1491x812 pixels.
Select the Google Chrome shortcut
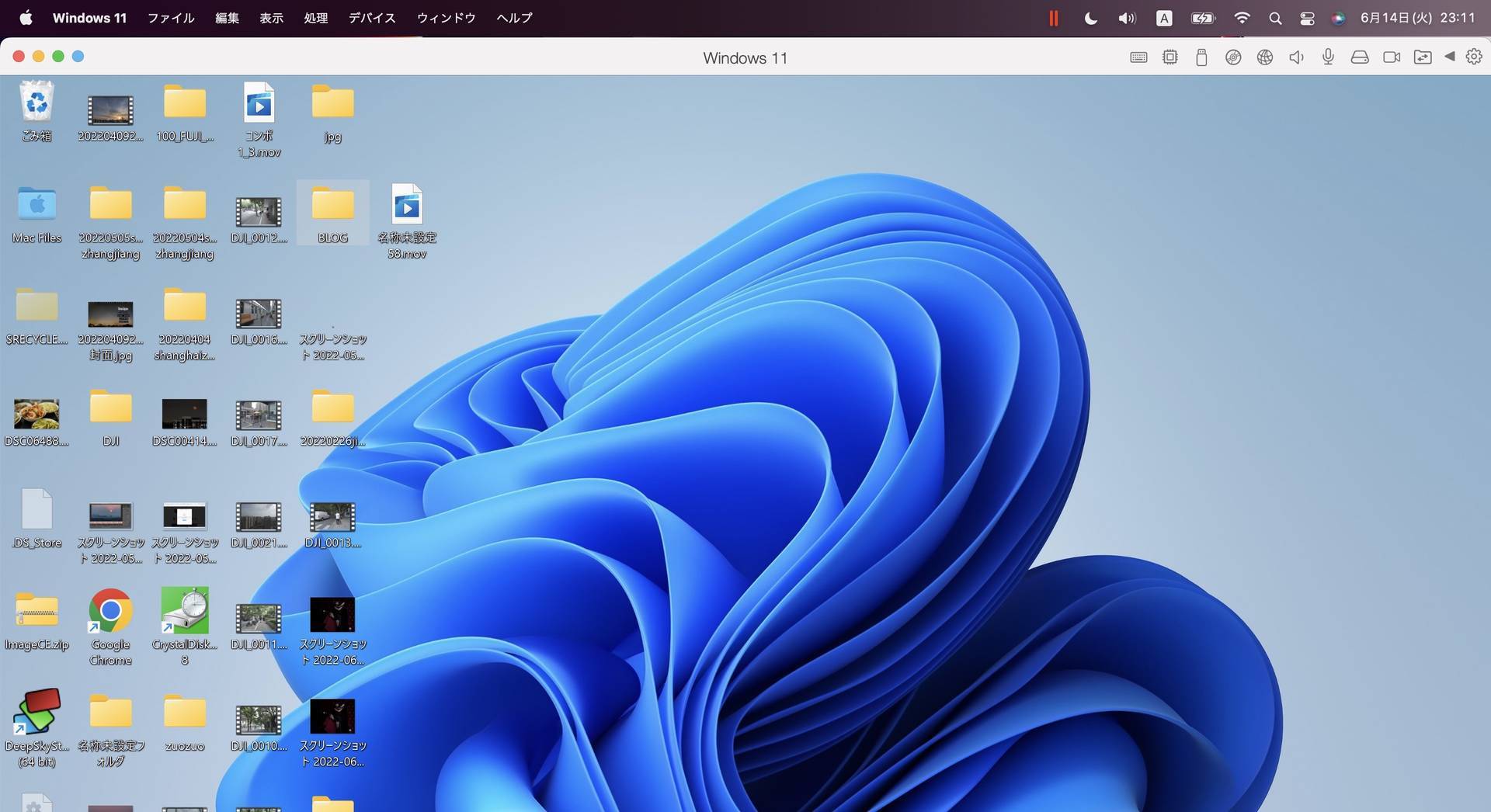click(110, 627)
